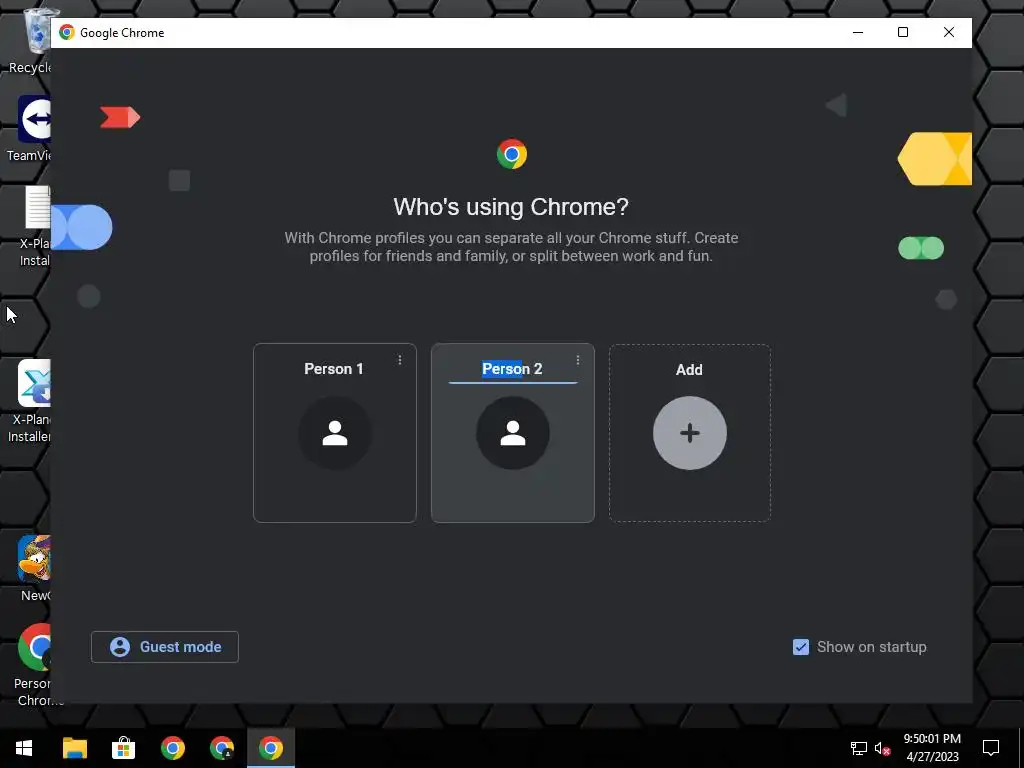Open File Explorer from the taskbar
This screenshot has height=768, width=1024.
[74, 748]
